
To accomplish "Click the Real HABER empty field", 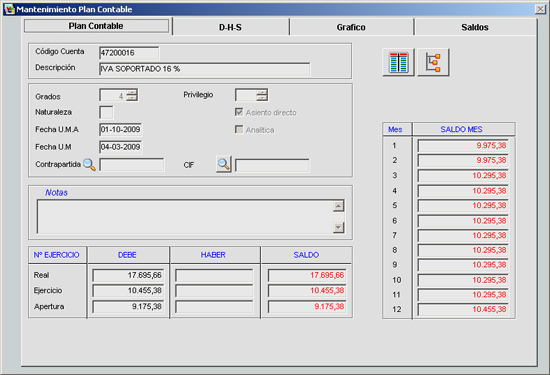I will tap(214, 275).
